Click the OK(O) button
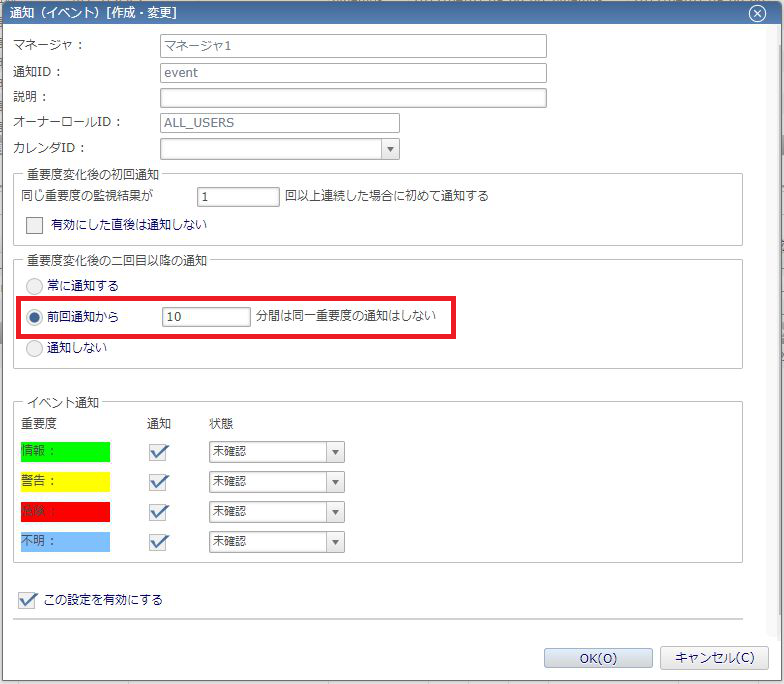Screen dimensions: 784x684 (x=598, y=658)
